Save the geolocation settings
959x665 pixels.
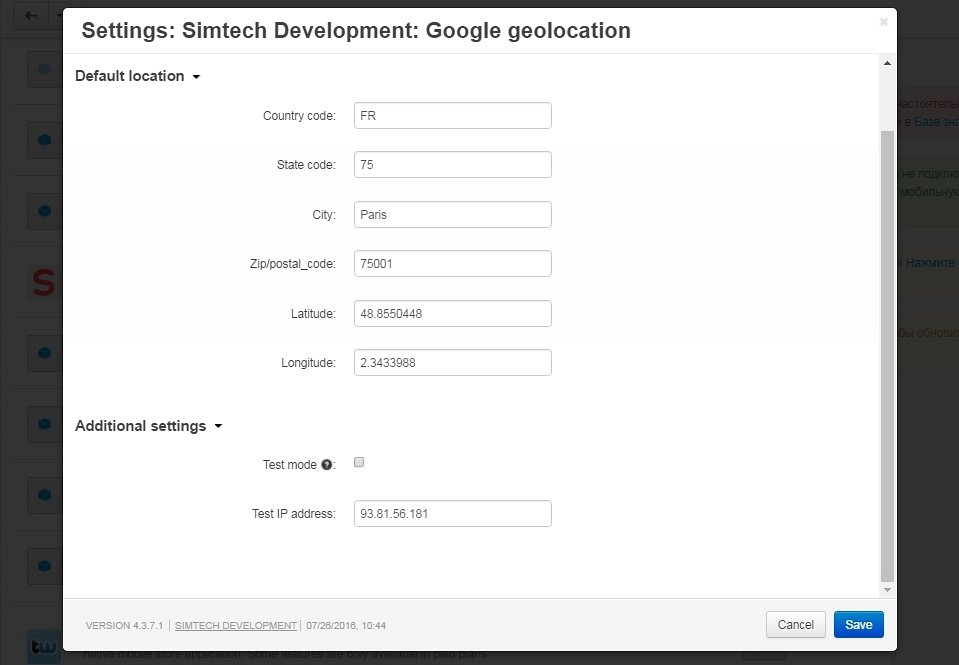859,625
